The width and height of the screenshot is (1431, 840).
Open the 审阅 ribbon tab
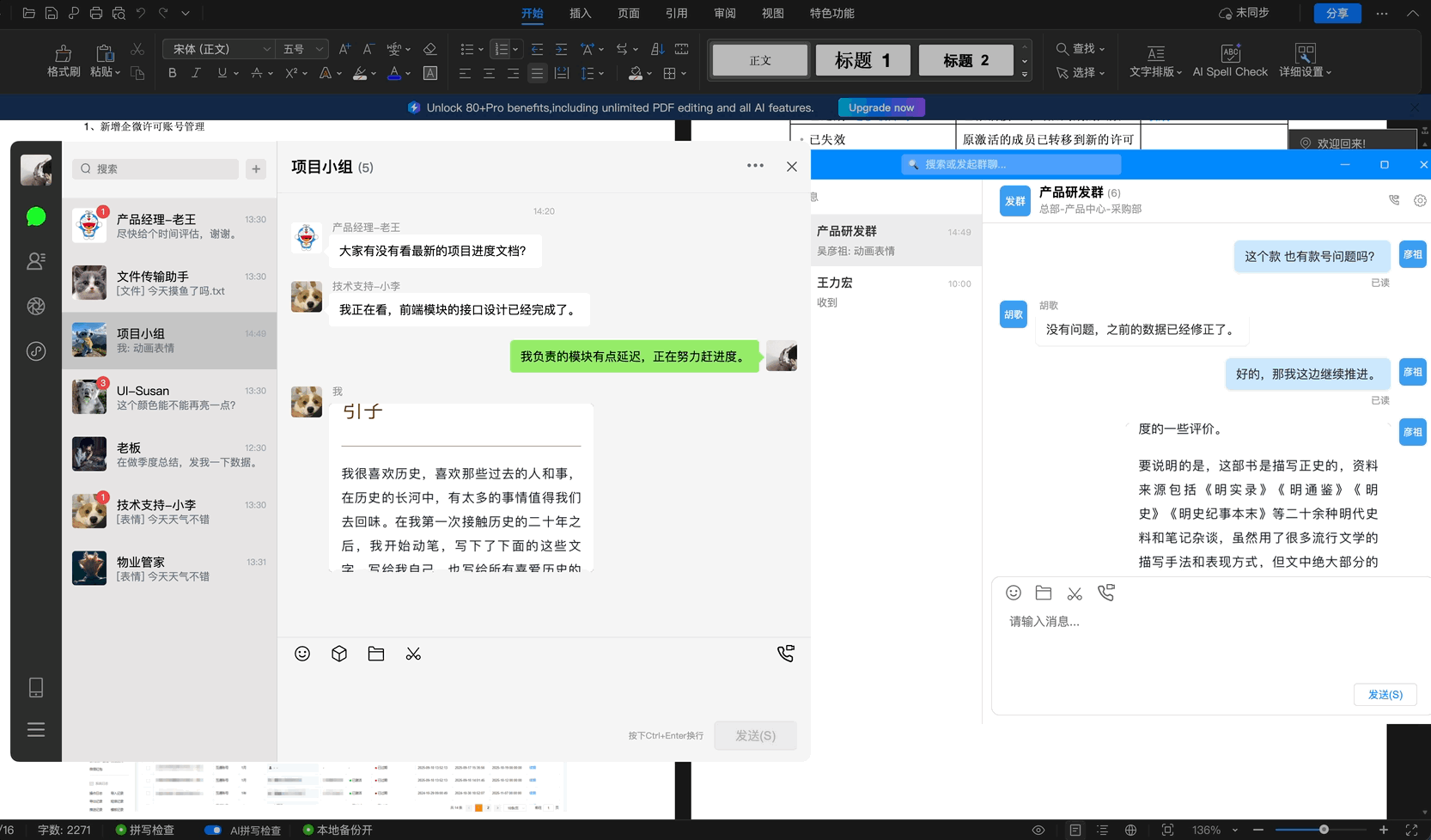[724, 13]
